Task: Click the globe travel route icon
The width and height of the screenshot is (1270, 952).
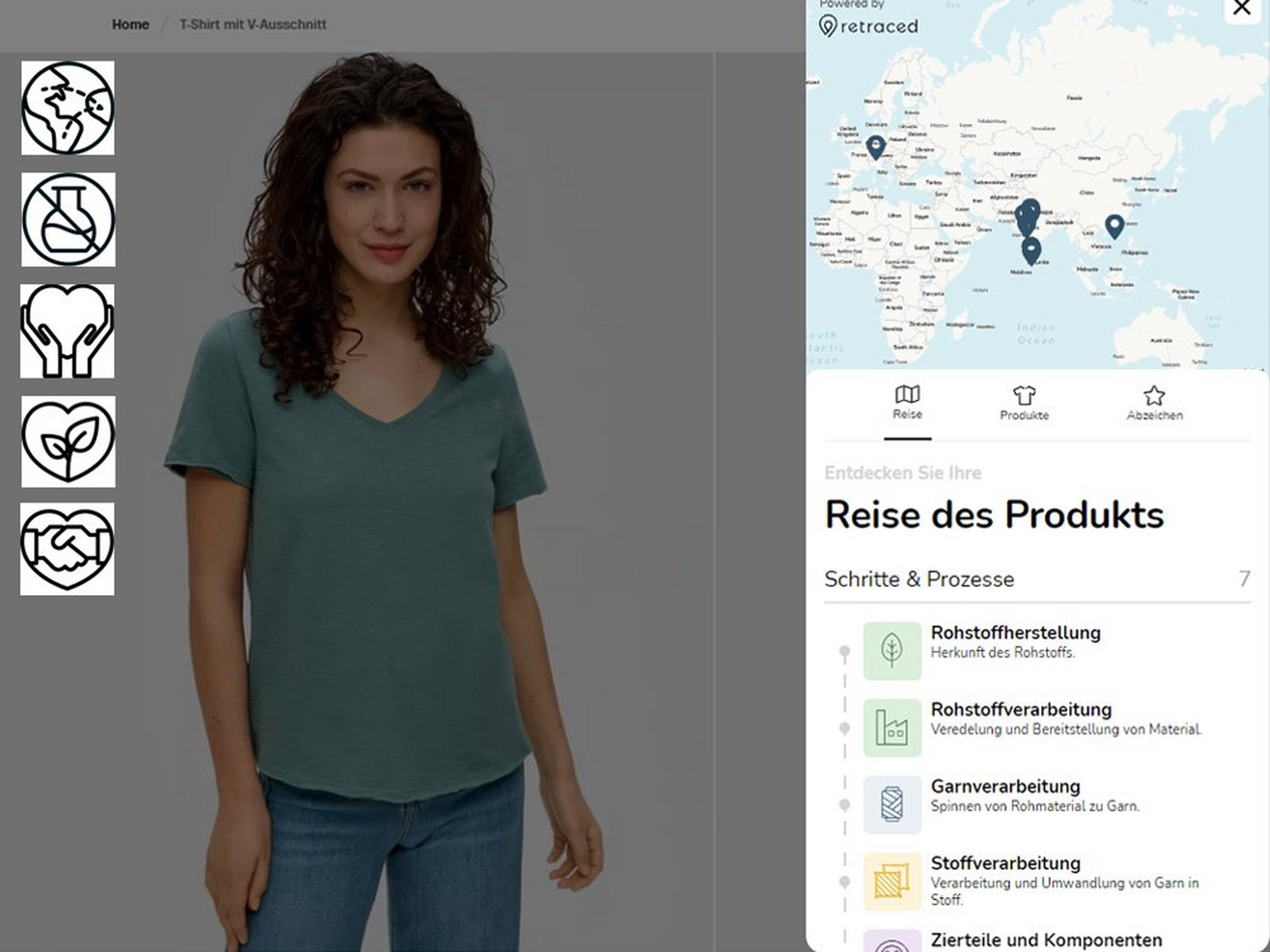Action: (x=68, y=108)
